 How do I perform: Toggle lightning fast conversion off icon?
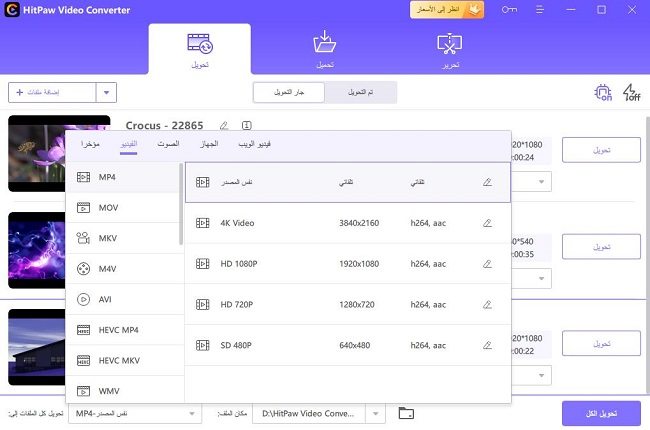coord(631,92)
